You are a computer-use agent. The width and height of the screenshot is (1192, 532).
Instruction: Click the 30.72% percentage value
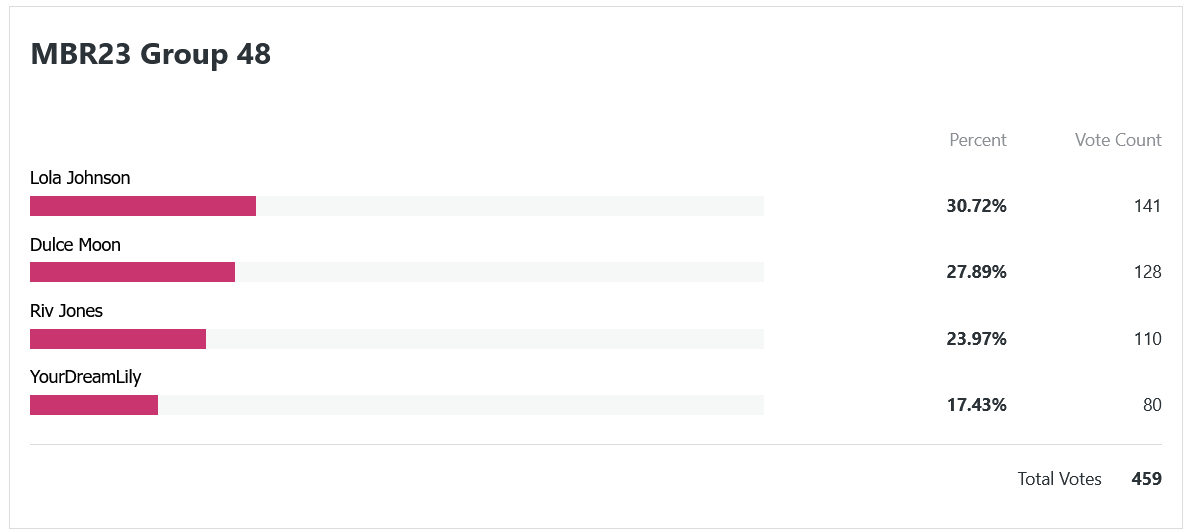[976, 206]
